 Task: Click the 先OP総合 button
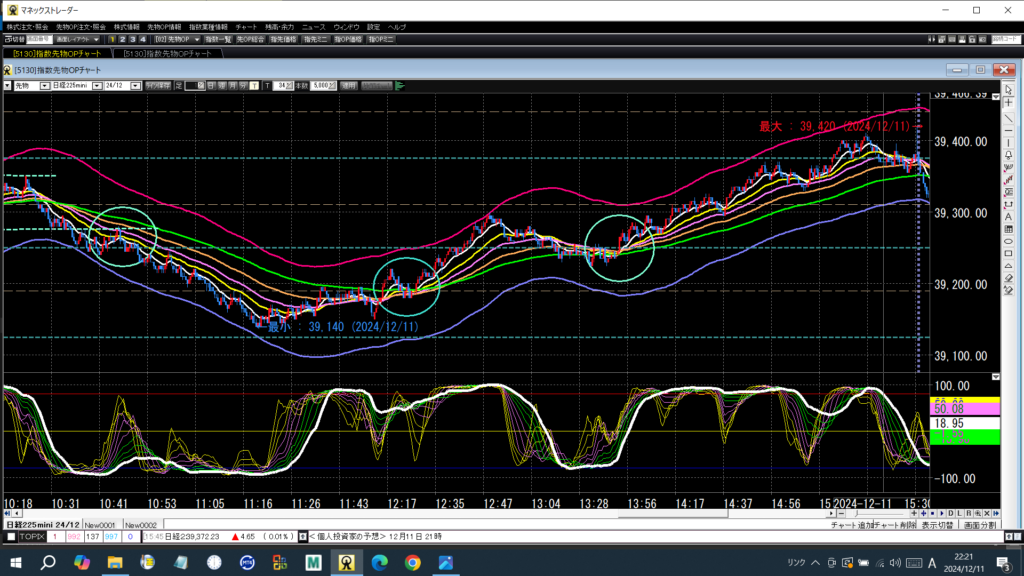[x=250, y=39]
